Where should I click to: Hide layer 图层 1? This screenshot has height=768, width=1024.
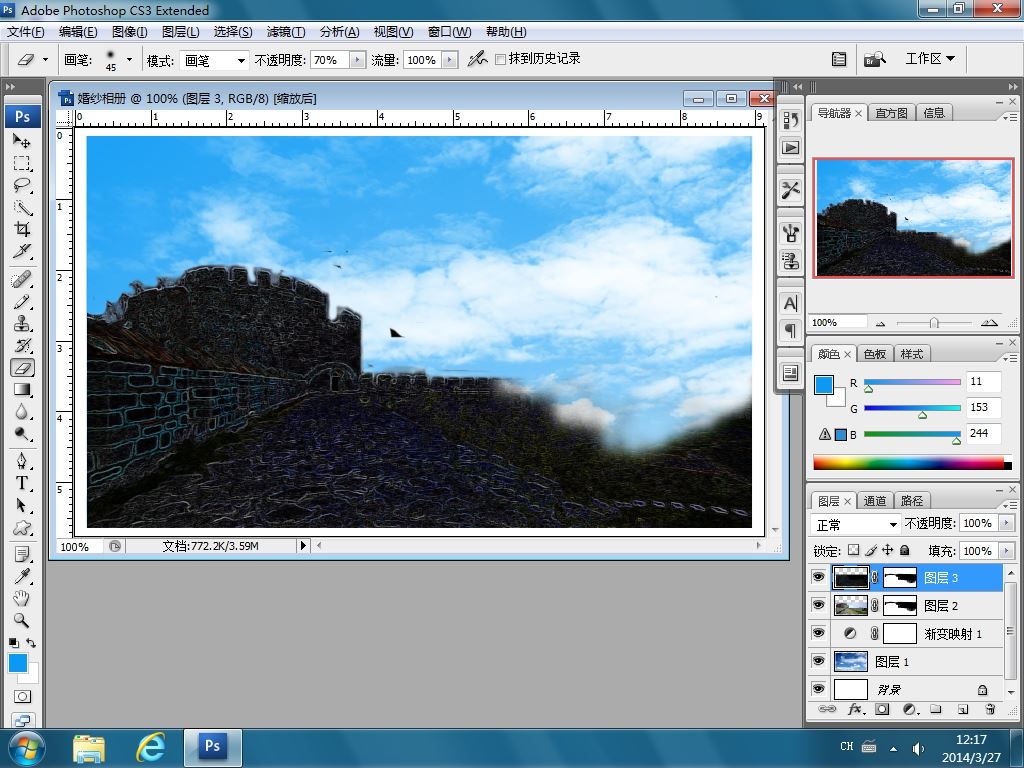click(818, 662)
